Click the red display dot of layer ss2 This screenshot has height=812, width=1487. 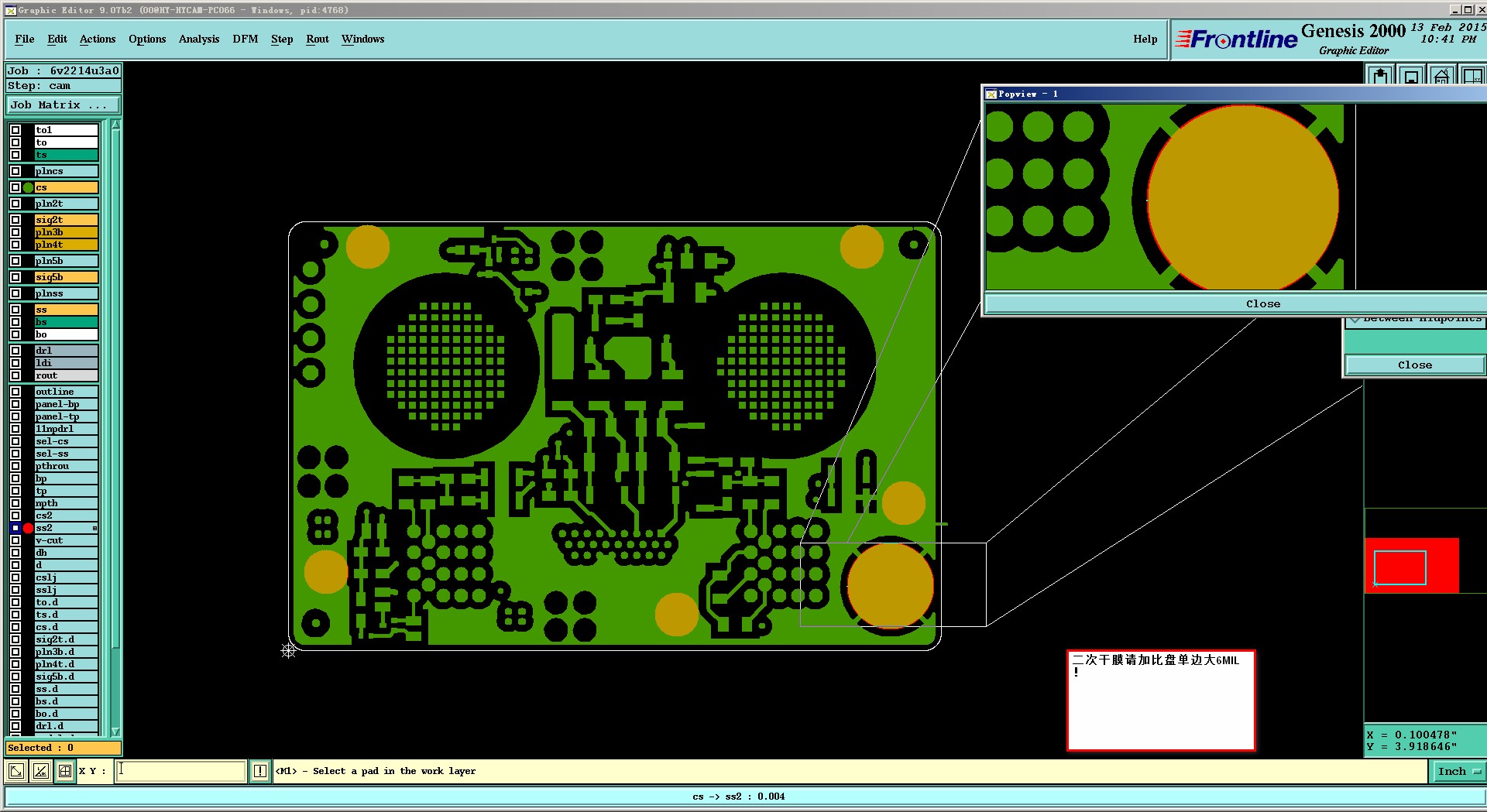(28, 528)
